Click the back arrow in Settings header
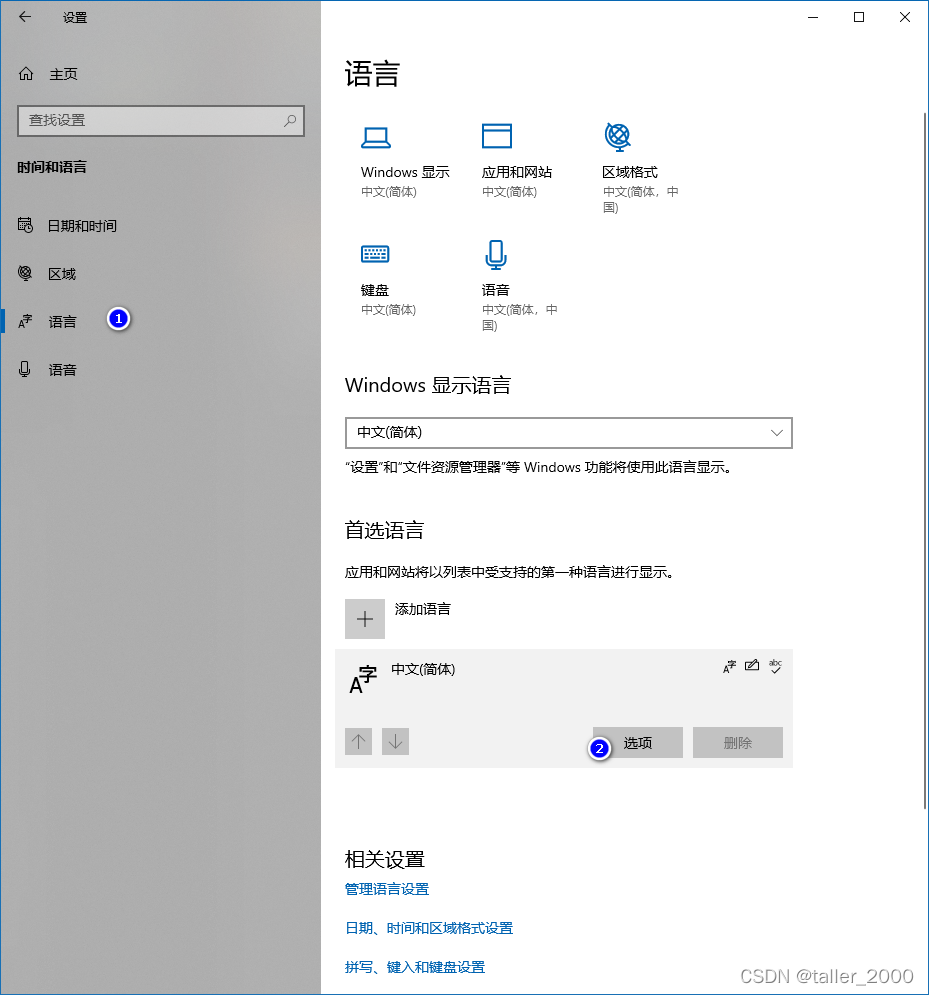 pos(25,17)
